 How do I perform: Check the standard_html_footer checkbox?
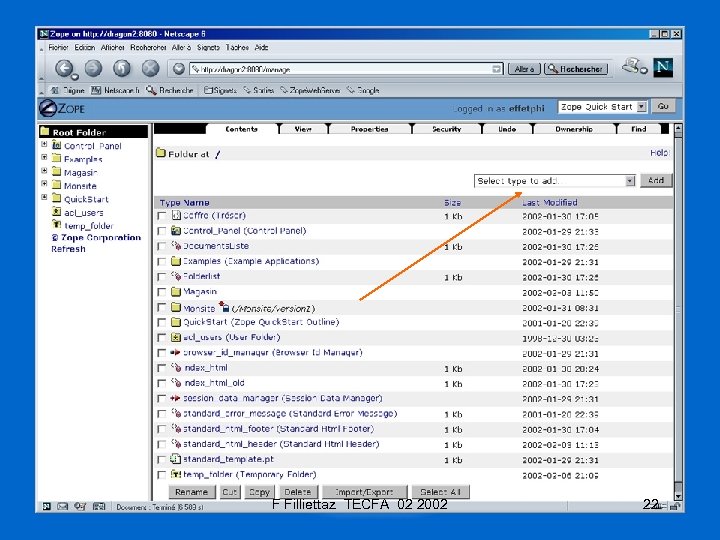pyautogui.click(x=162, y=429)
